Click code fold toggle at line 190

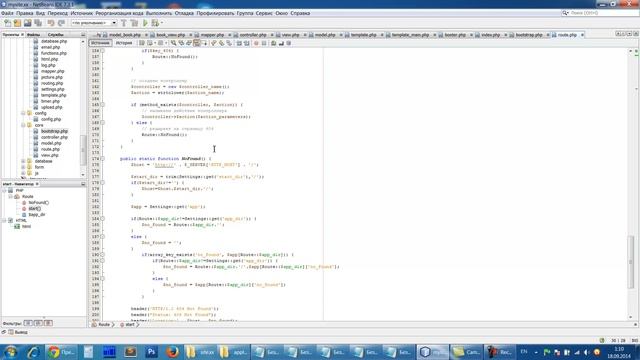tap(102, 254)
